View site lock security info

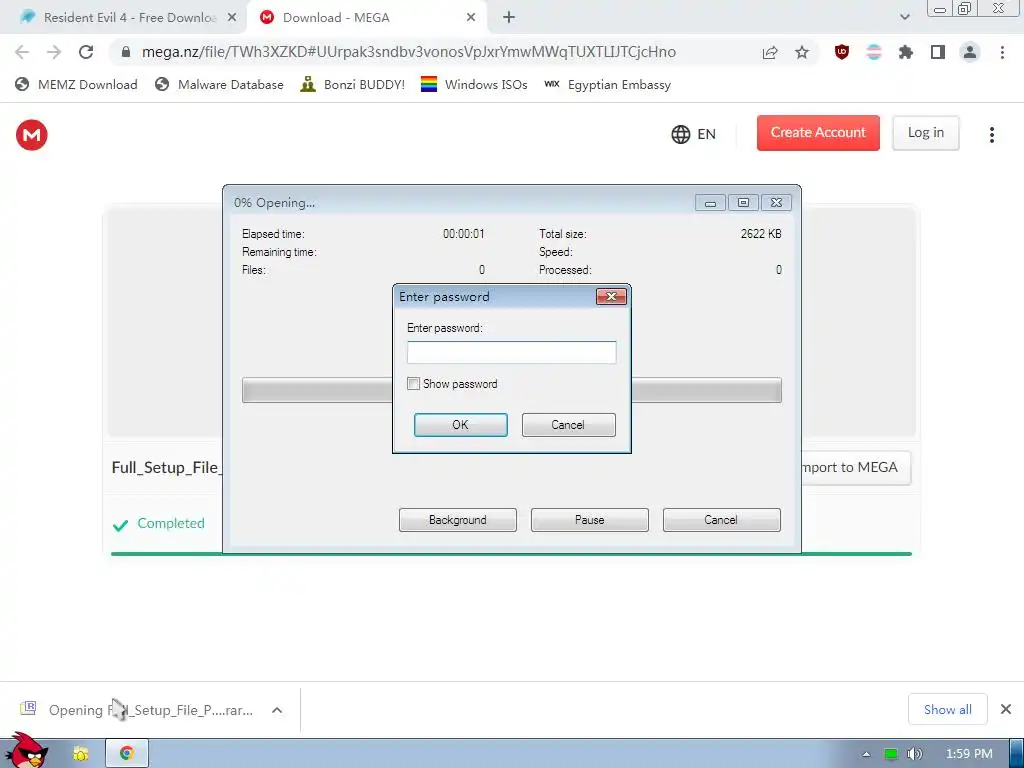click(126, 52)
